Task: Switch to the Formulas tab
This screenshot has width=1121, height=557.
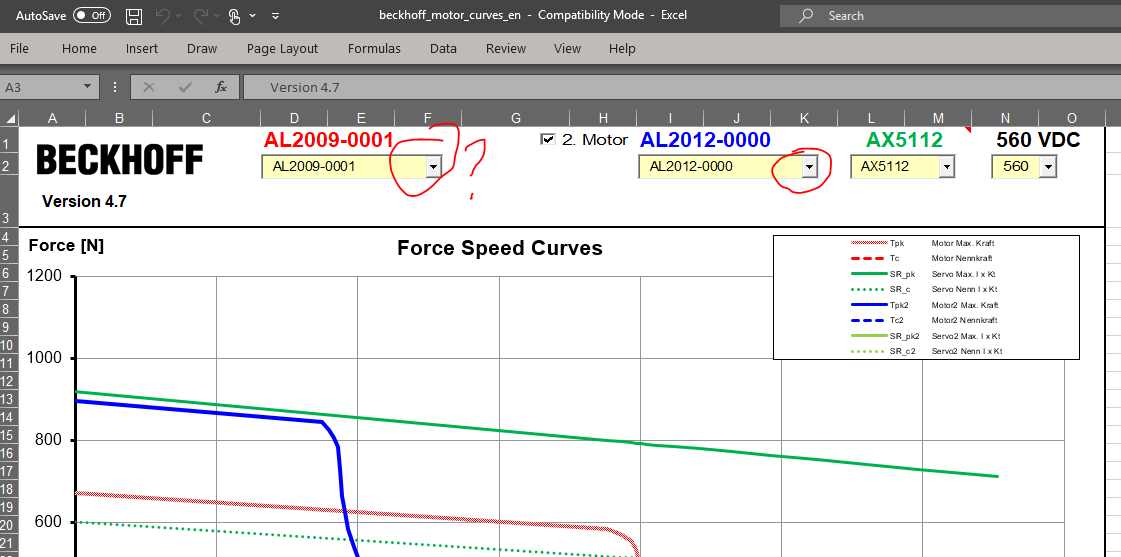Action: click(374, 49)
